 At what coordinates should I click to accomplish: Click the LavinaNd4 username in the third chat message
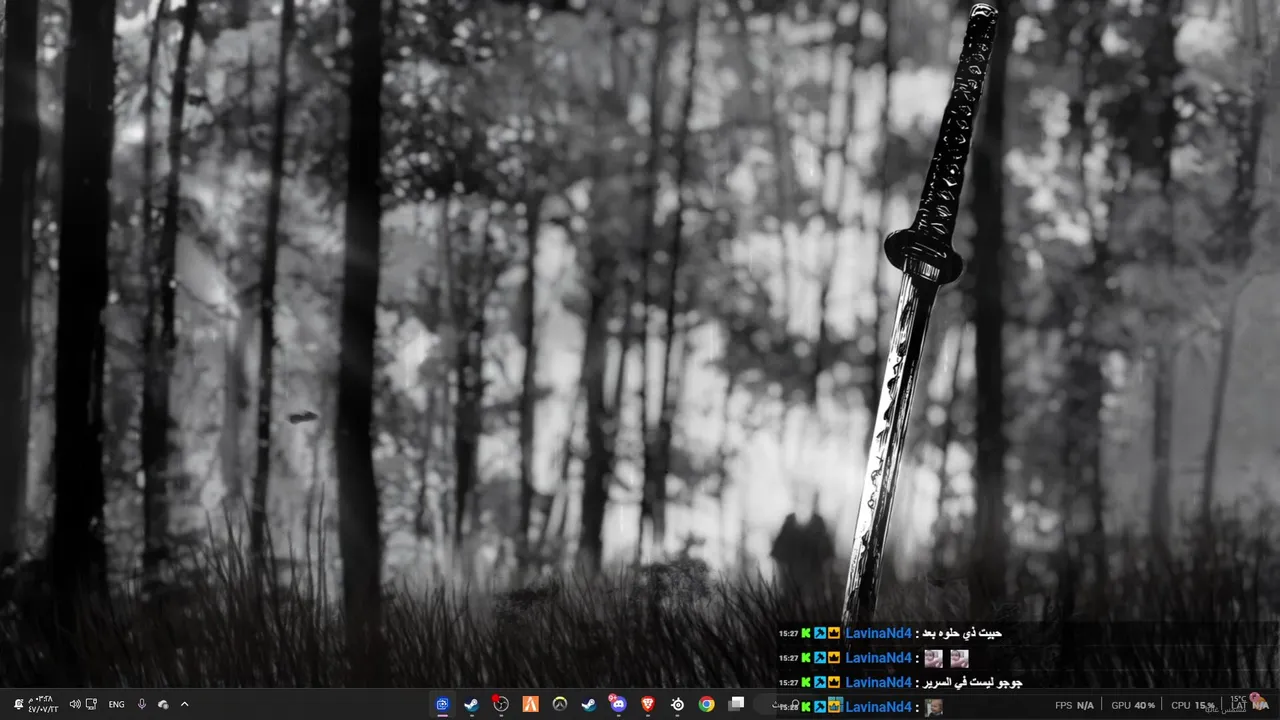click(x=878, y=682)
